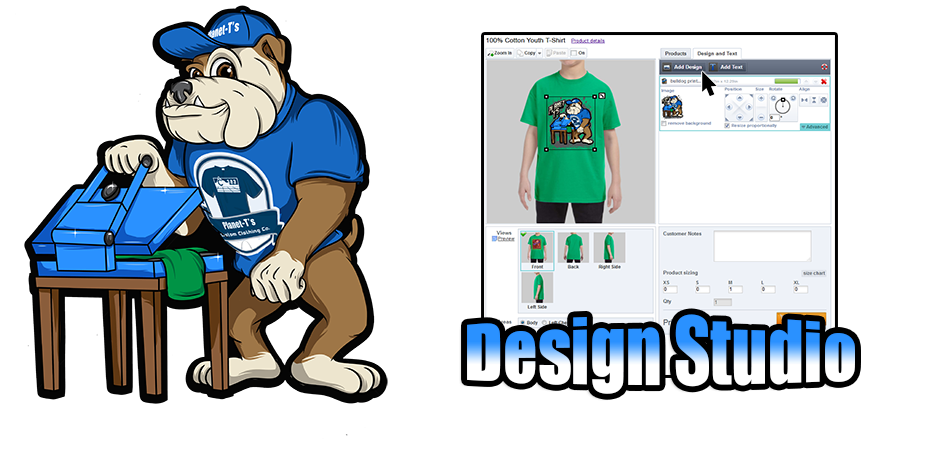Rotate the design counterclockwise
The width and height of the screenshot is (927, 451).
point(773,98)
